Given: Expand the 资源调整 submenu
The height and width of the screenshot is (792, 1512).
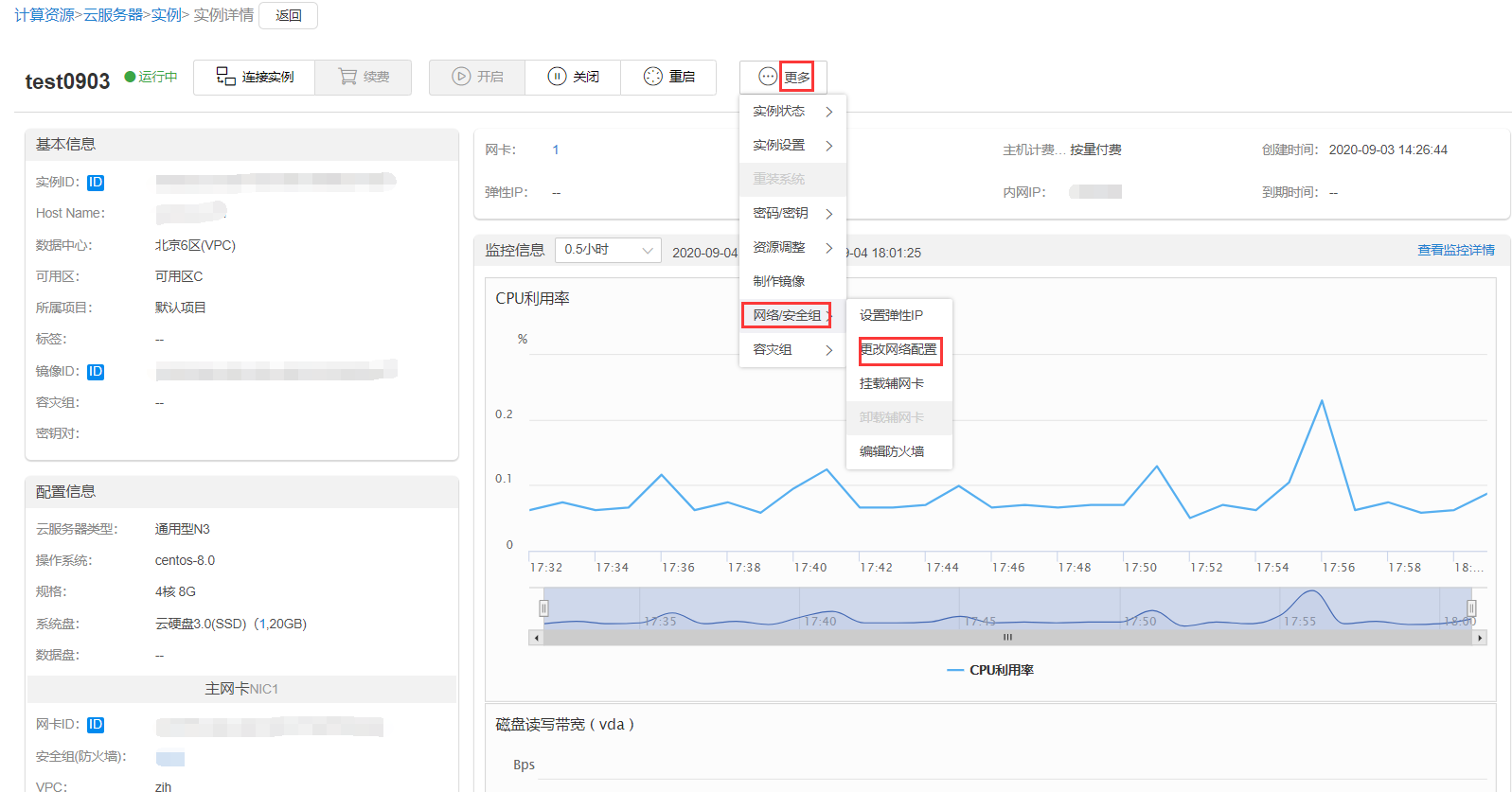Looking at the screenshot, I should click(x=792, y=248).
